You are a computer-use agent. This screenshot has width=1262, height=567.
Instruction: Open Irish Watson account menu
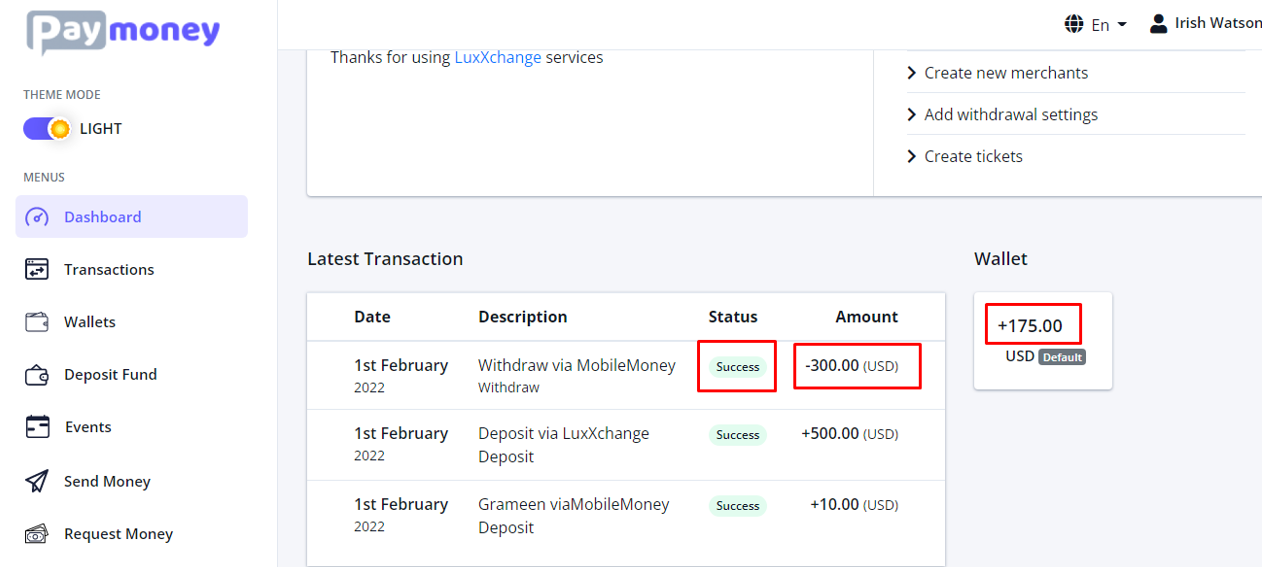1216,23
